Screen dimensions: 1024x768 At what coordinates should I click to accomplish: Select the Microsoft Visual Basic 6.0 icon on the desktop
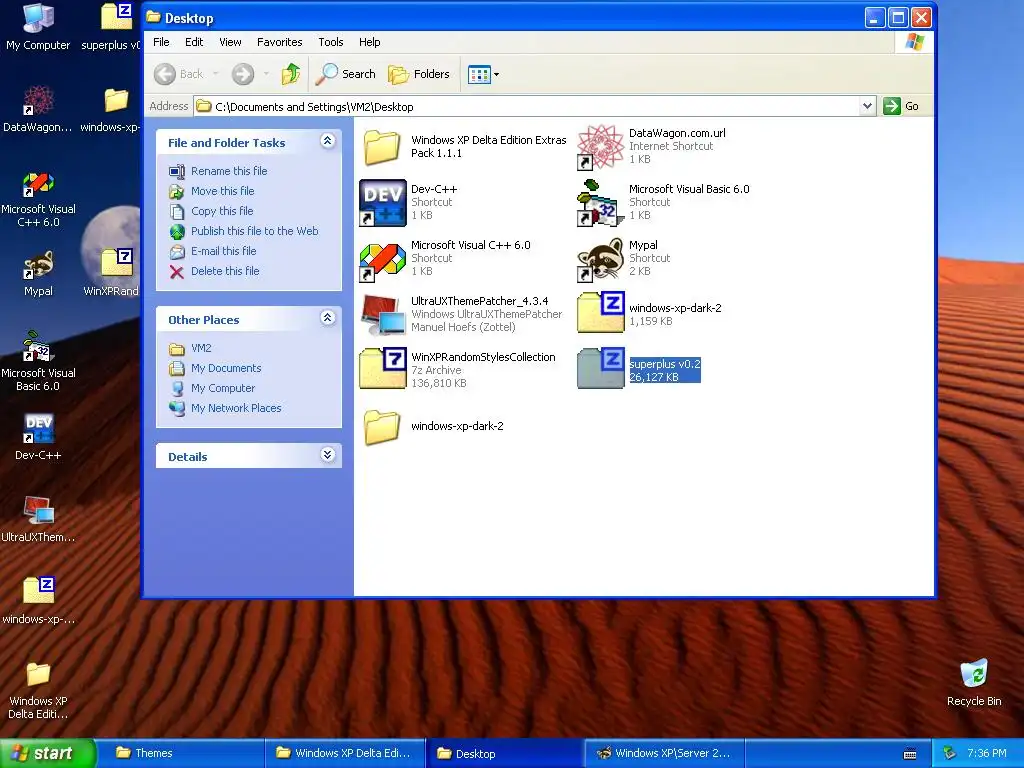[x=38, y=360]
